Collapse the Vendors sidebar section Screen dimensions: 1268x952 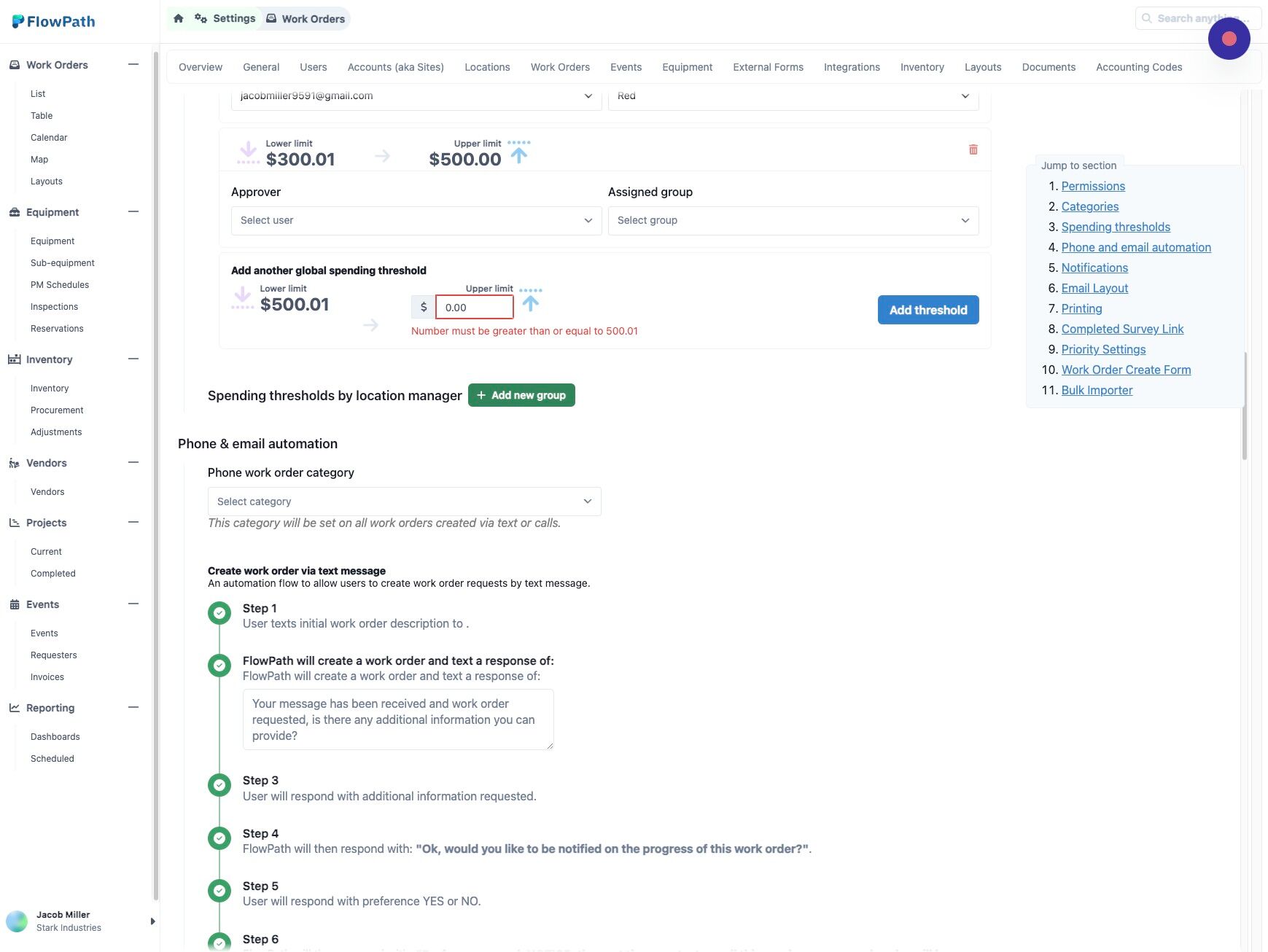(x=133, y=462)
